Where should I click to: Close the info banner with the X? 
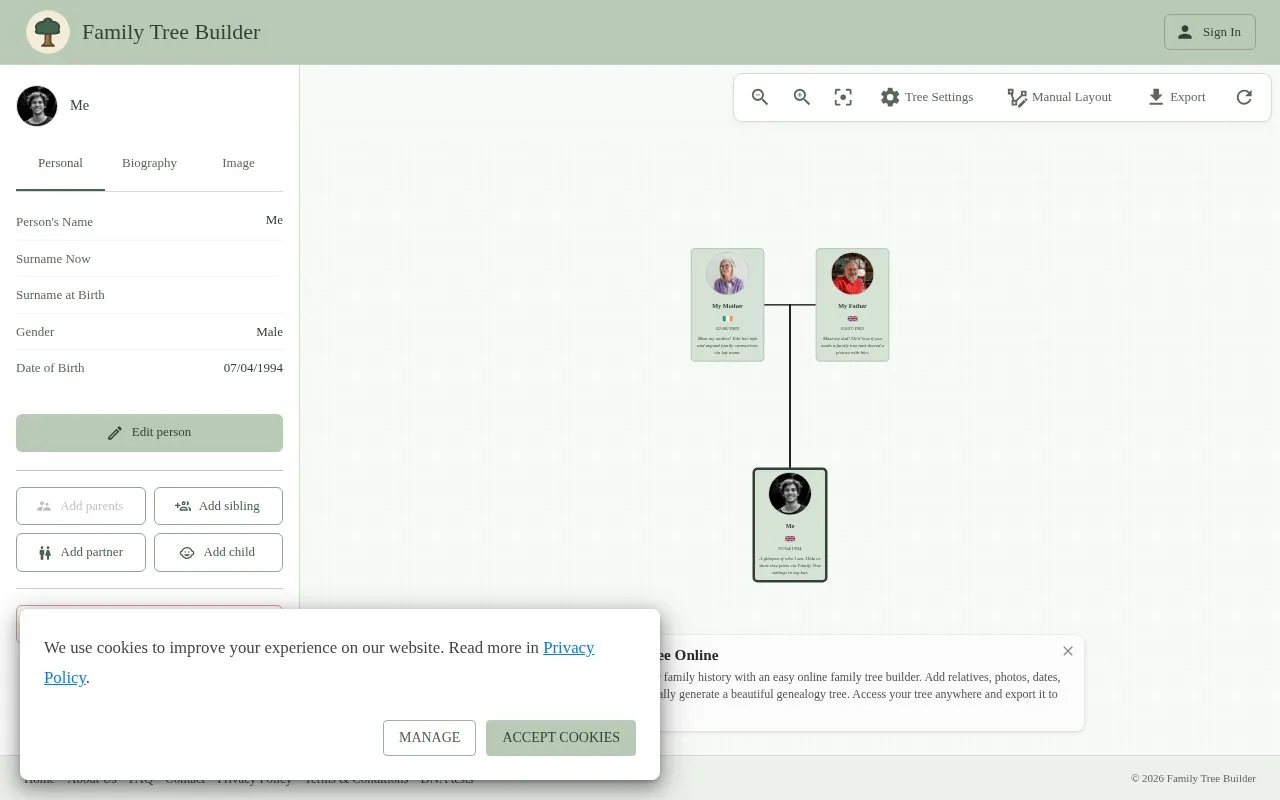coord(1068,651)
